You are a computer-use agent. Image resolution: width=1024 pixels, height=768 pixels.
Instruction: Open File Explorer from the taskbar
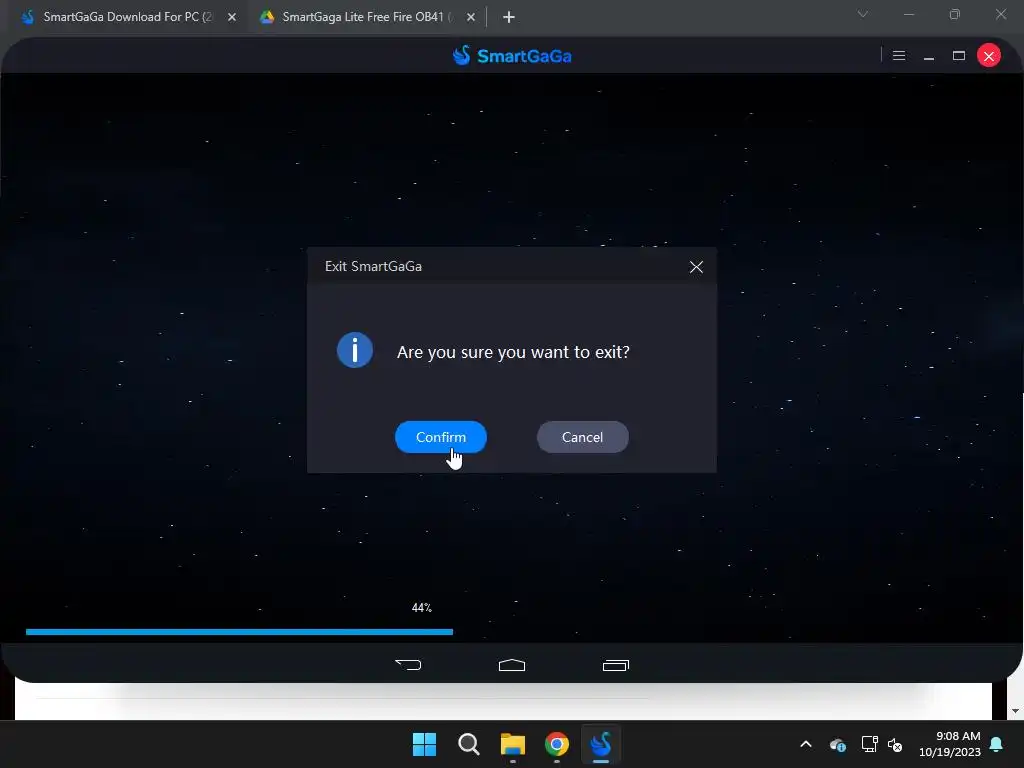pos(513,744)
